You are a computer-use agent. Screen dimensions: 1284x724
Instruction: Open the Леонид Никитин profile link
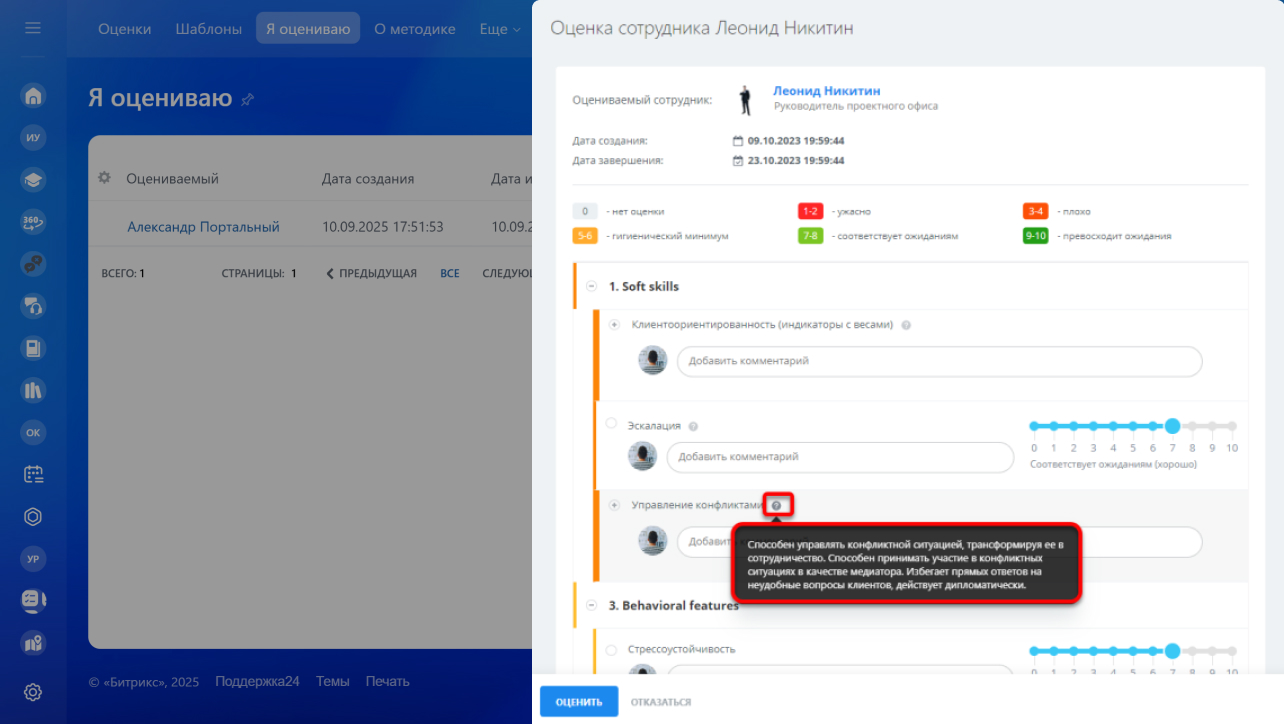(826, 91)
